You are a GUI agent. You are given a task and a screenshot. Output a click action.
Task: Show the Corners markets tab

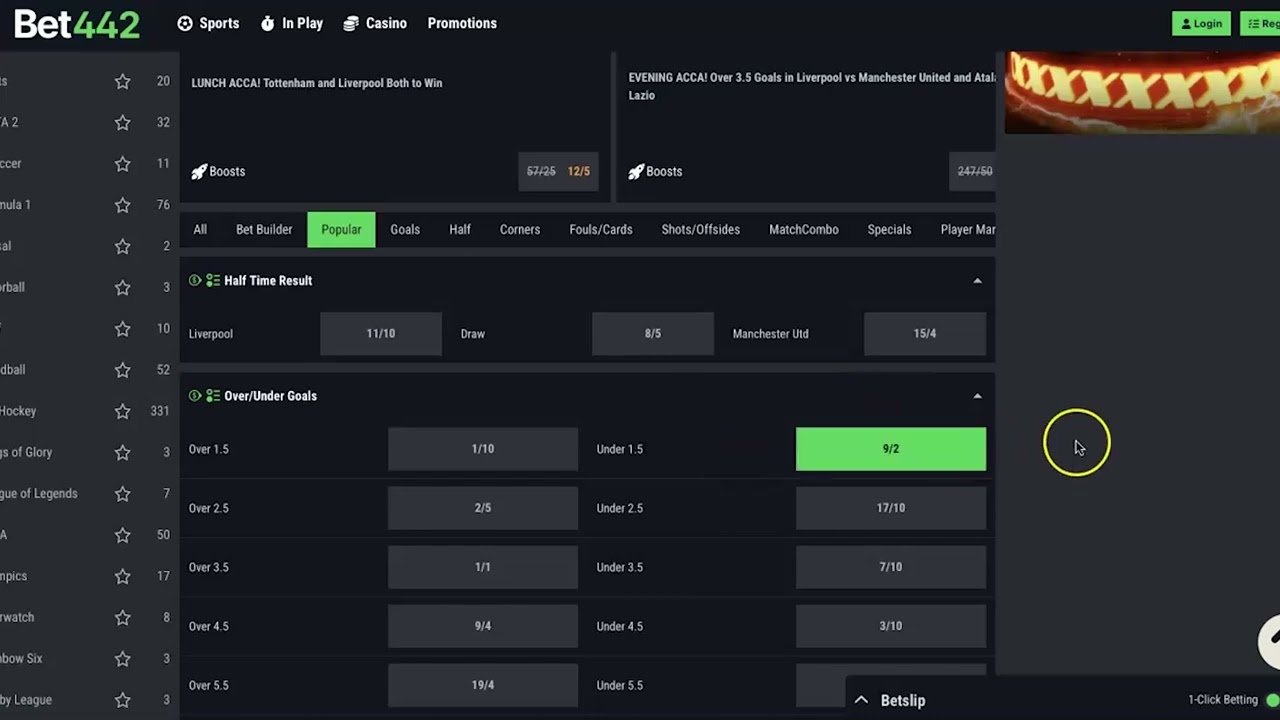pos(520,229)
